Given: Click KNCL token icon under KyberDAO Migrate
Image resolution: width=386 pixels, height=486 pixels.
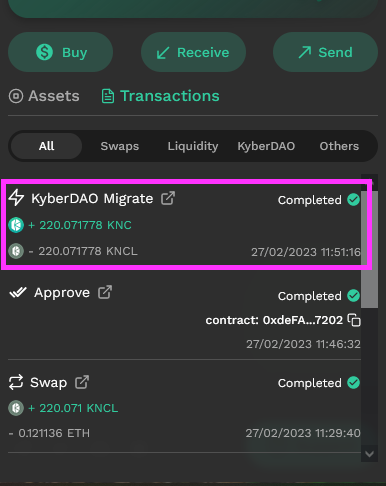Looking at the screenshot, I should tap(16, 251).
